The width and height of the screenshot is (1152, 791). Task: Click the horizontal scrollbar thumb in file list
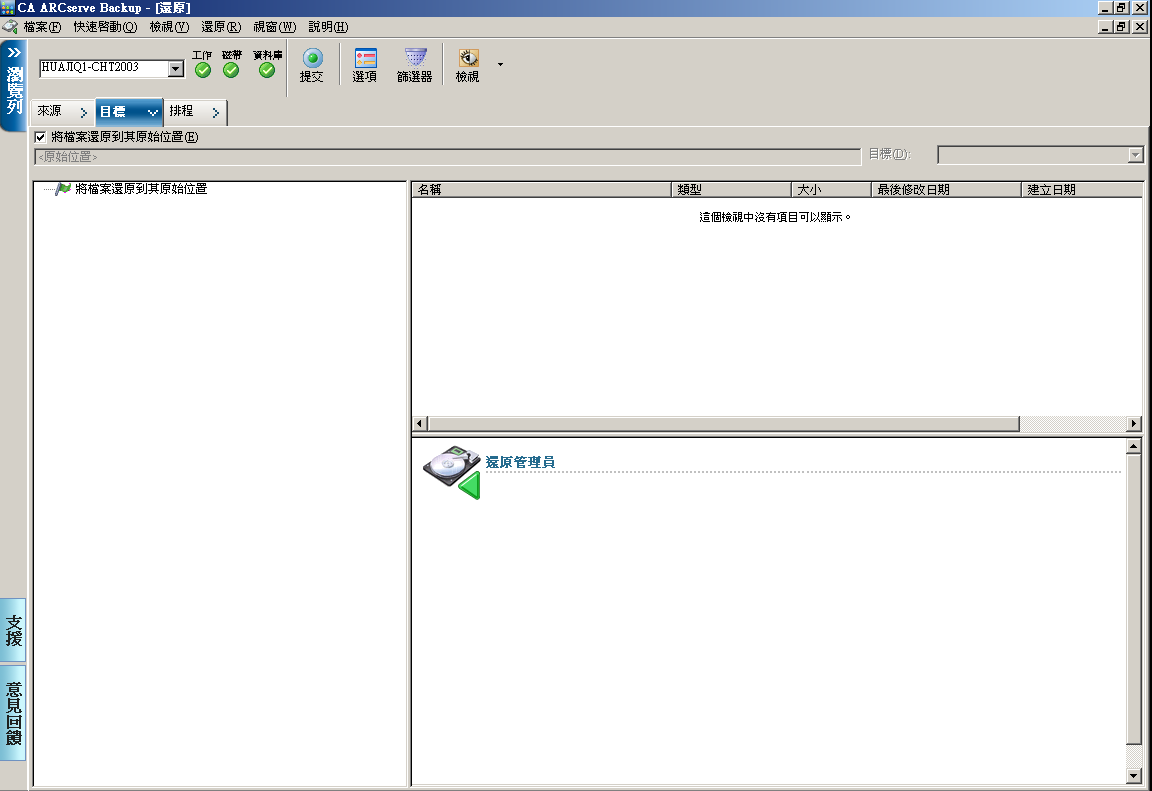coord(724,424)
